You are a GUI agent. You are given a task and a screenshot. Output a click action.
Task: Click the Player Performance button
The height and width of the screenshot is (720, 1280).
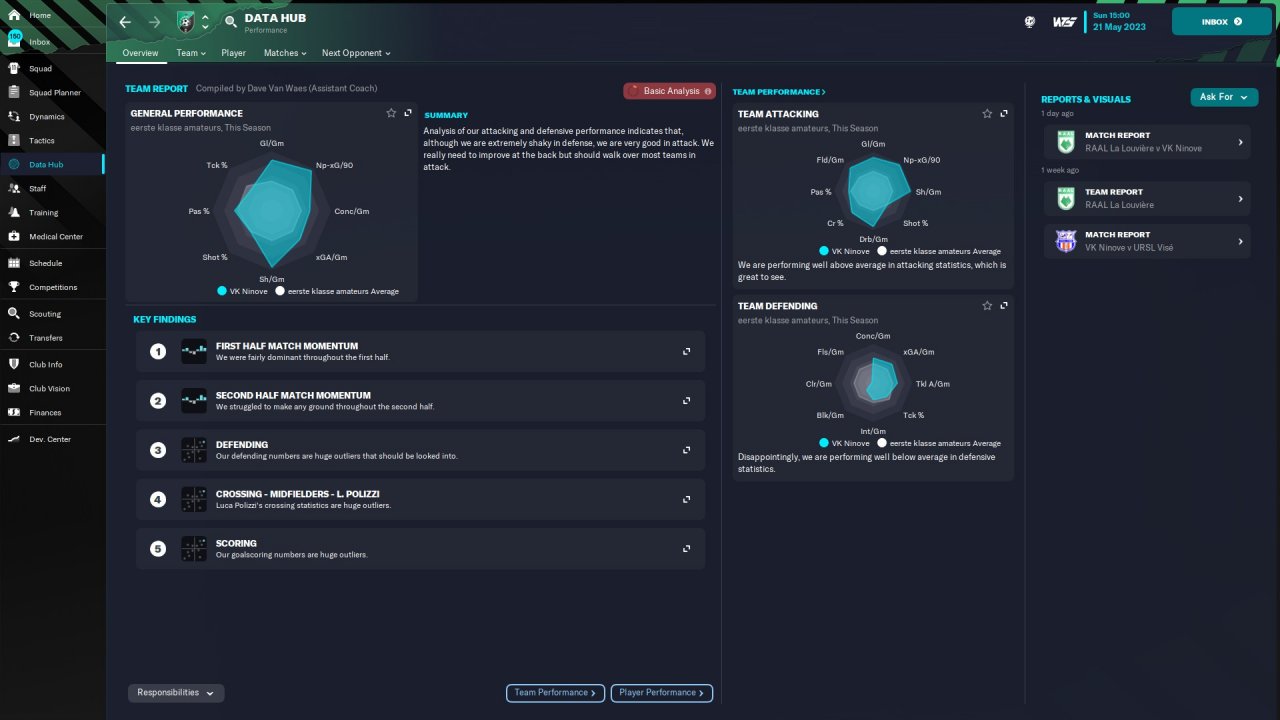(662, 693)
